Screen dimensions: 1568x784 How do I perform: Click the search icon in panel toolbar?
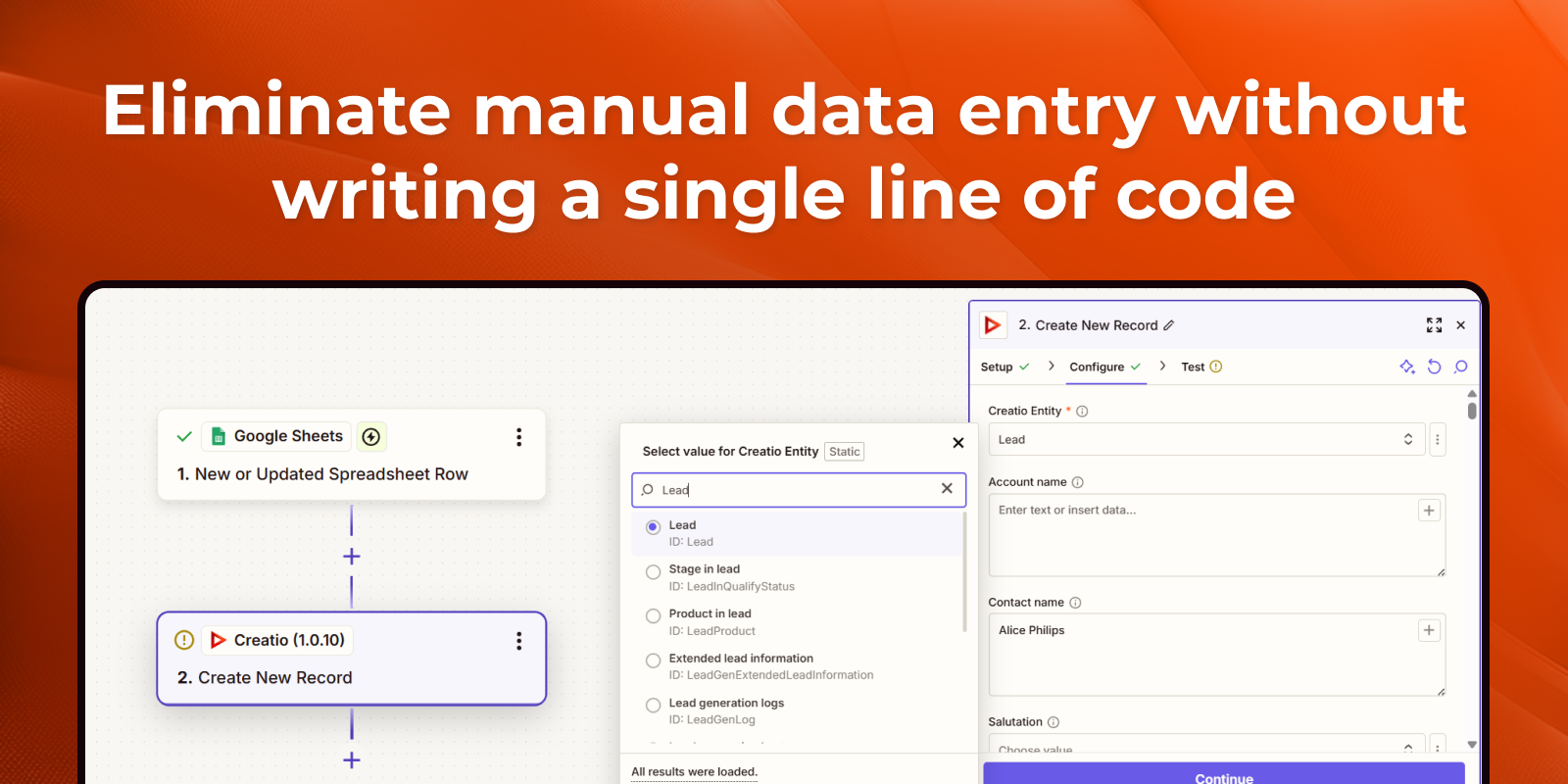point(1460,367)
